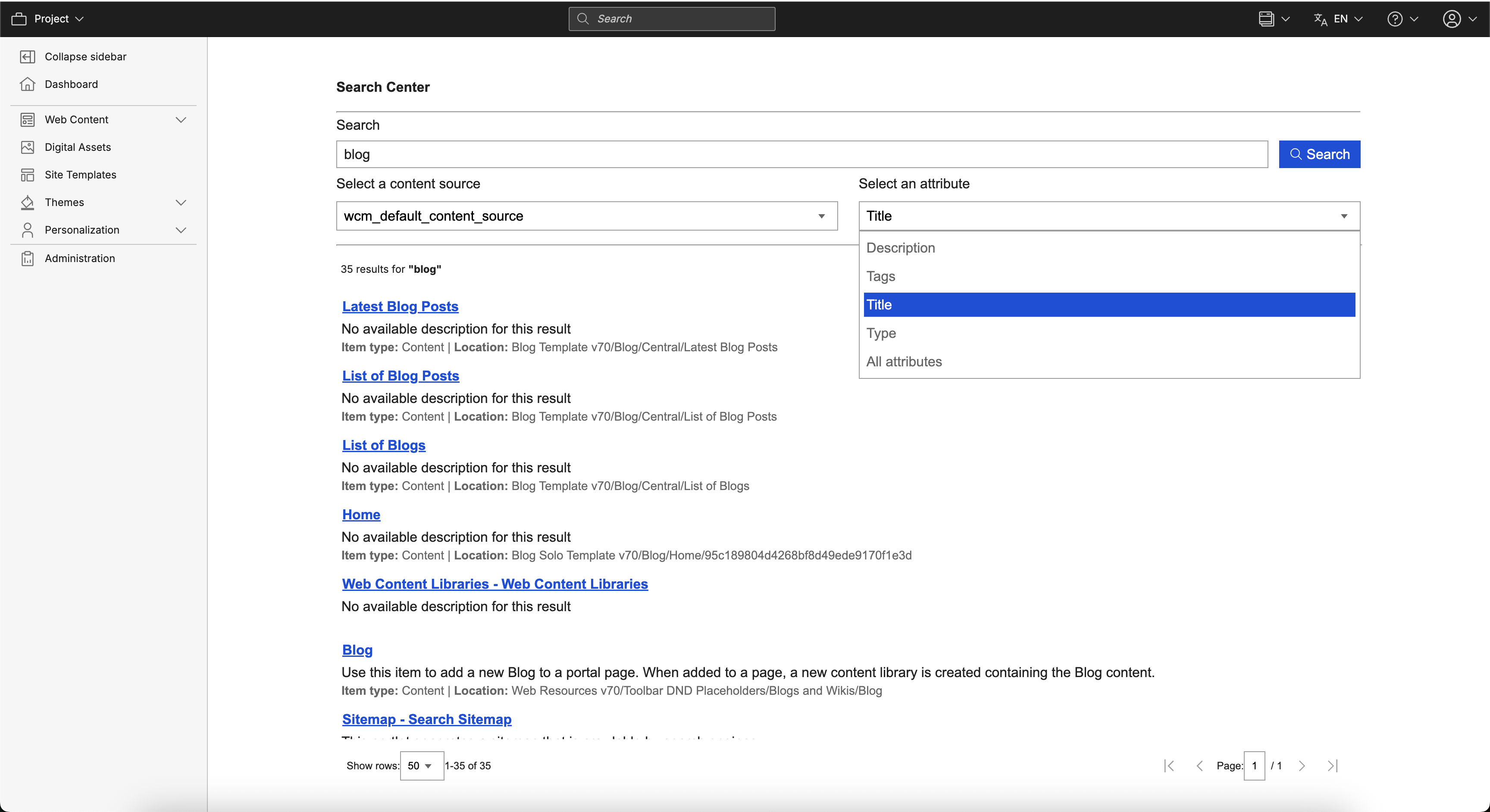Open the Latest Blog Posts result link
Viewport: 1490px width, 812px height.
(400, 306)
